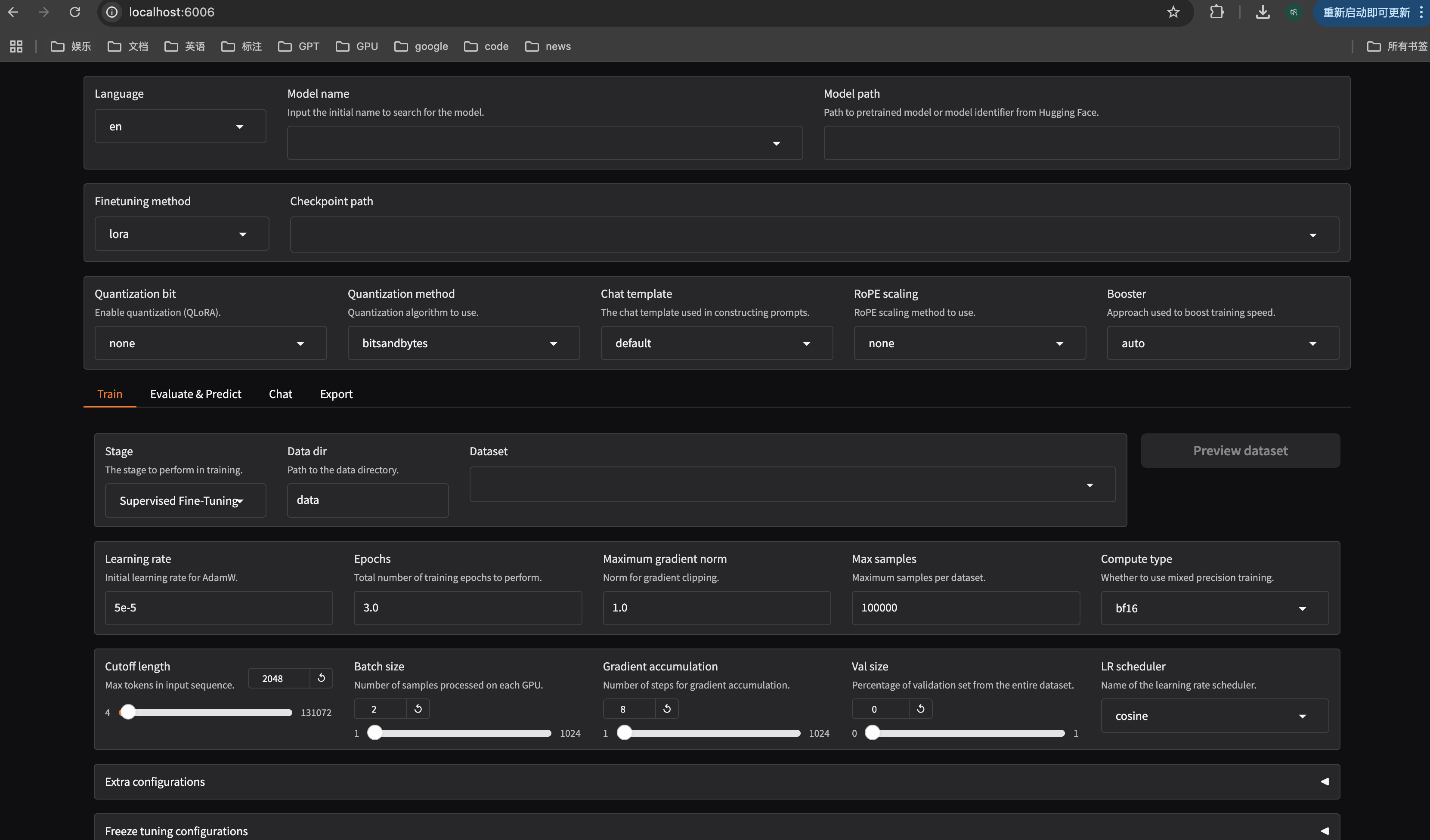Open browser extensions puzzle icon
Screen dimensions: 1430x840
(1216, 12)
